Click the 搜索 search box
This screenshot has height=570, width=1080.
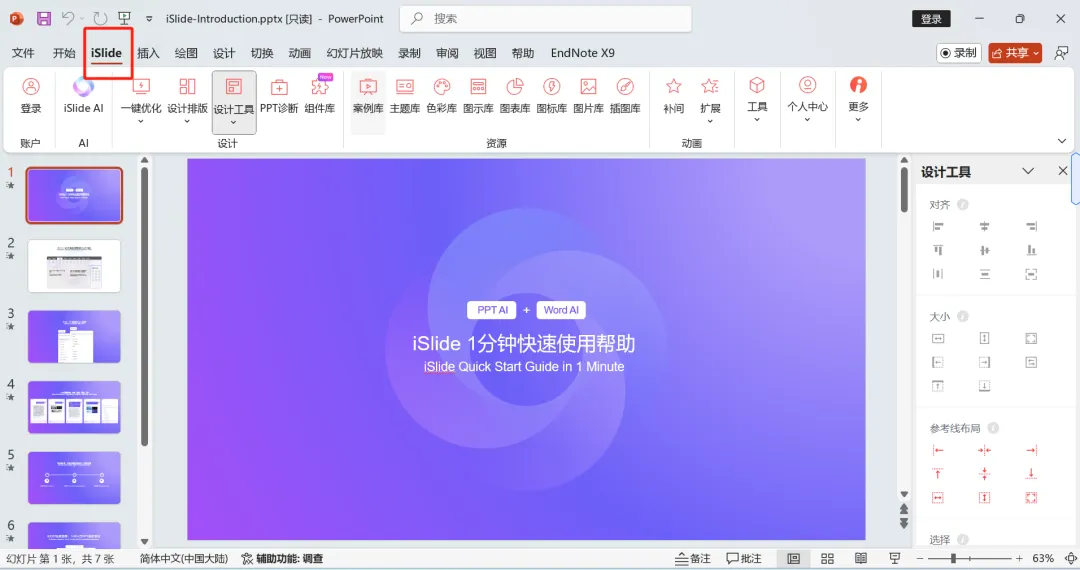pyautogui.click(x=546, y=19)
